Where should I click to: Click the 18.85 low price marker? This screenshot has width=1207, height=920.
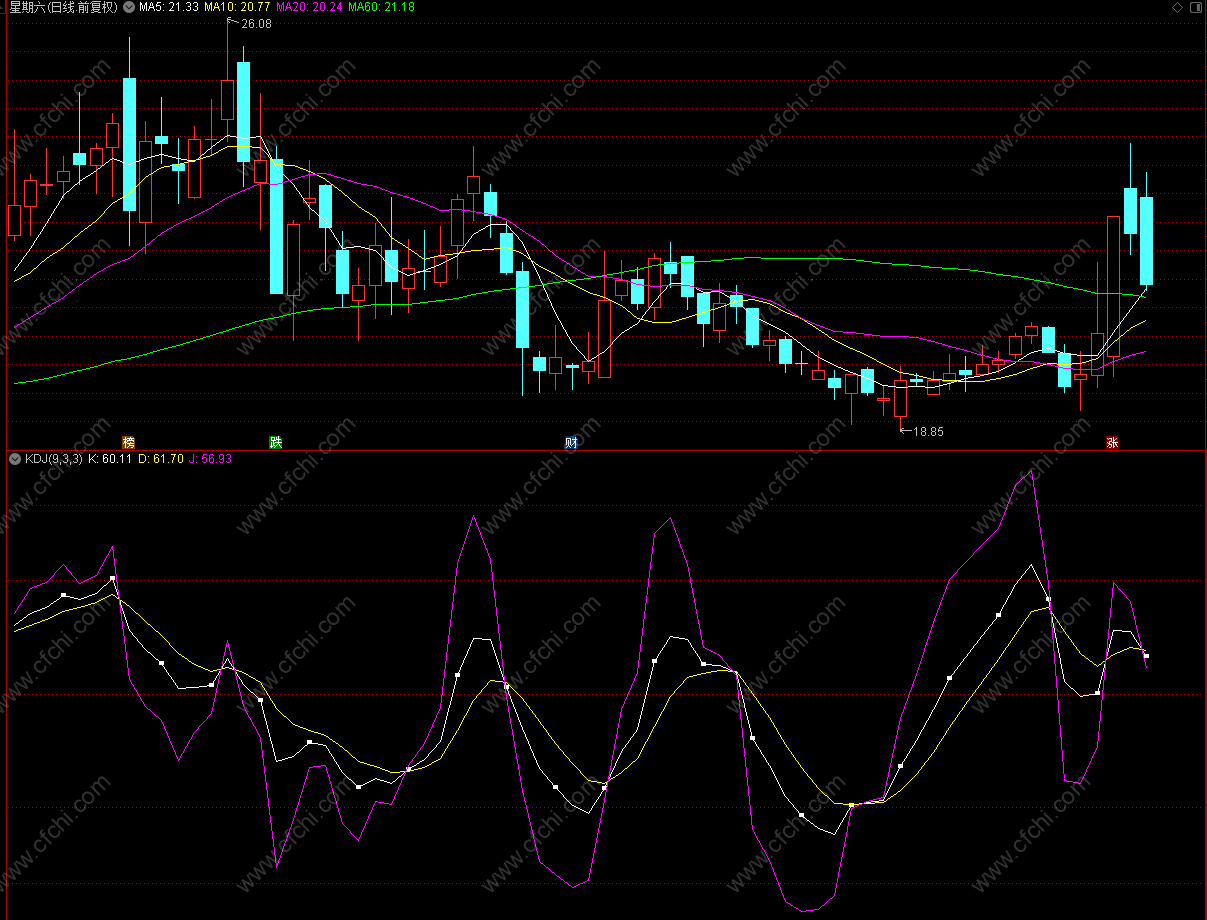pos(929,432)
